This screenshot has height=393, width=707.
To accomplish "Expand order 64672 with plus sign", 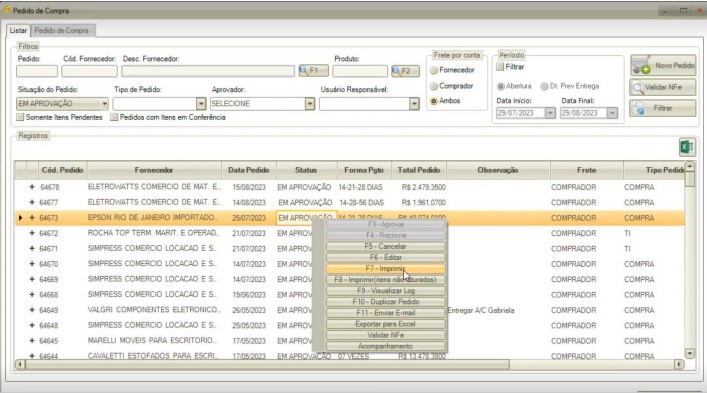I will point(32,233).
